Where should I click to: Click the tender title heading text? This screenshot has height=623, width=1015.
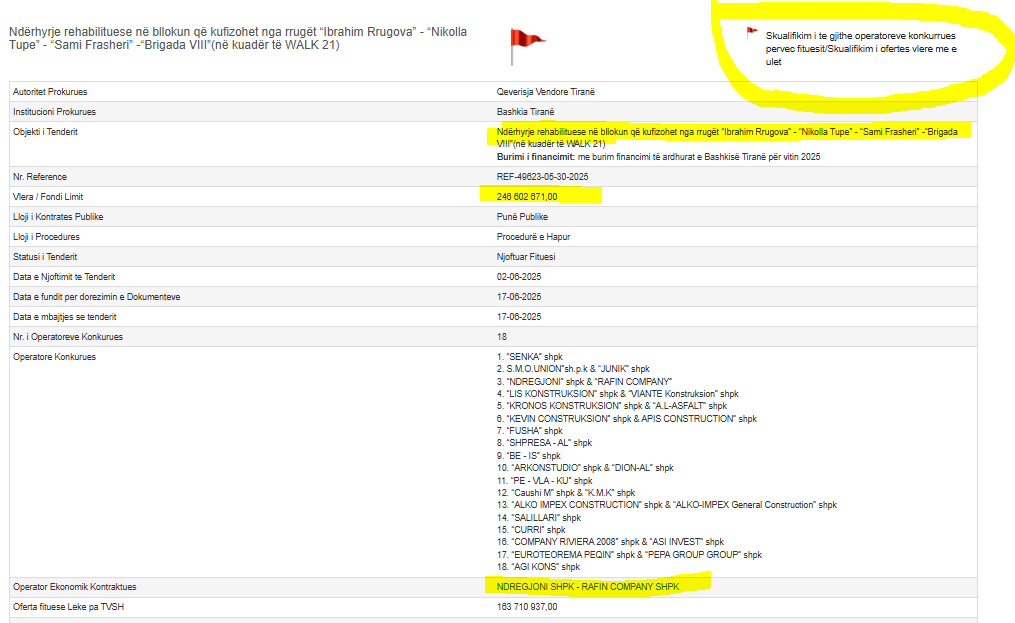238,38
